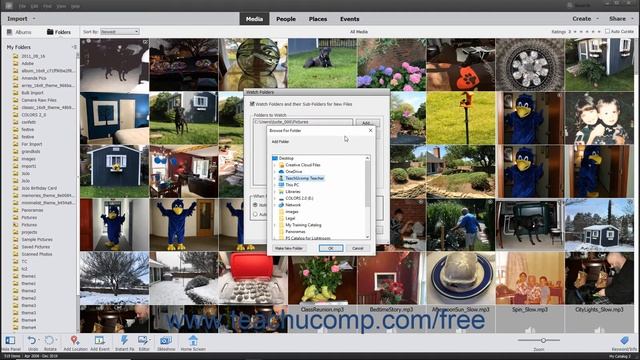Toggle Watch Folders and Sub-Folders checkbox
Image resolution: width=640 pixels, height=360 pixels.
(252, 104)
